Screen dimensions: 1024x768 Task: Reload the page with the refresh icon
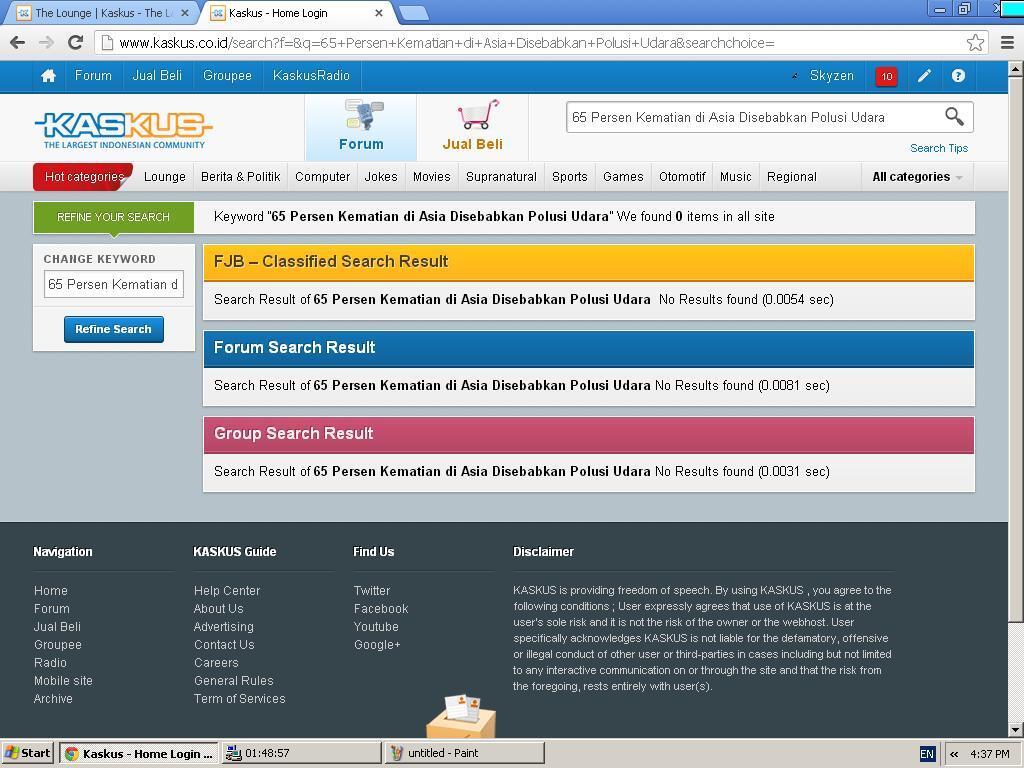coord(76,43)
